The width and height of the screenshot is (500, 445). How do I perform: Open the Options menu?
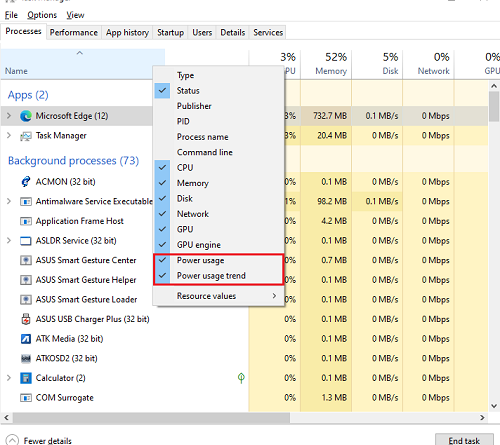(x=42, y=15)
